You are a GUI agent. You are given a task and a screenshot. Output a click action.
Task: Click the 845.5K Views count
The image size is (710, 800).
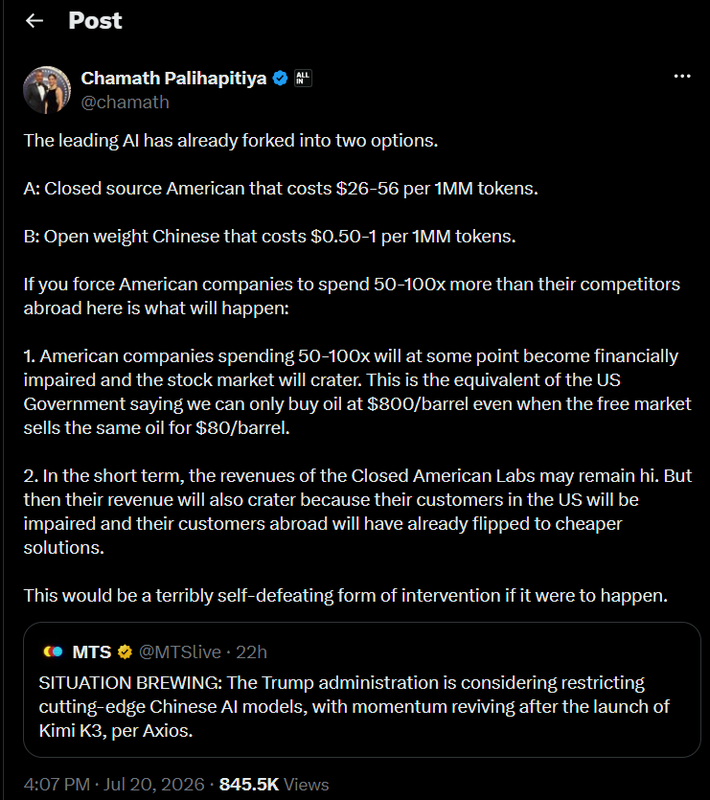(274, 784)
